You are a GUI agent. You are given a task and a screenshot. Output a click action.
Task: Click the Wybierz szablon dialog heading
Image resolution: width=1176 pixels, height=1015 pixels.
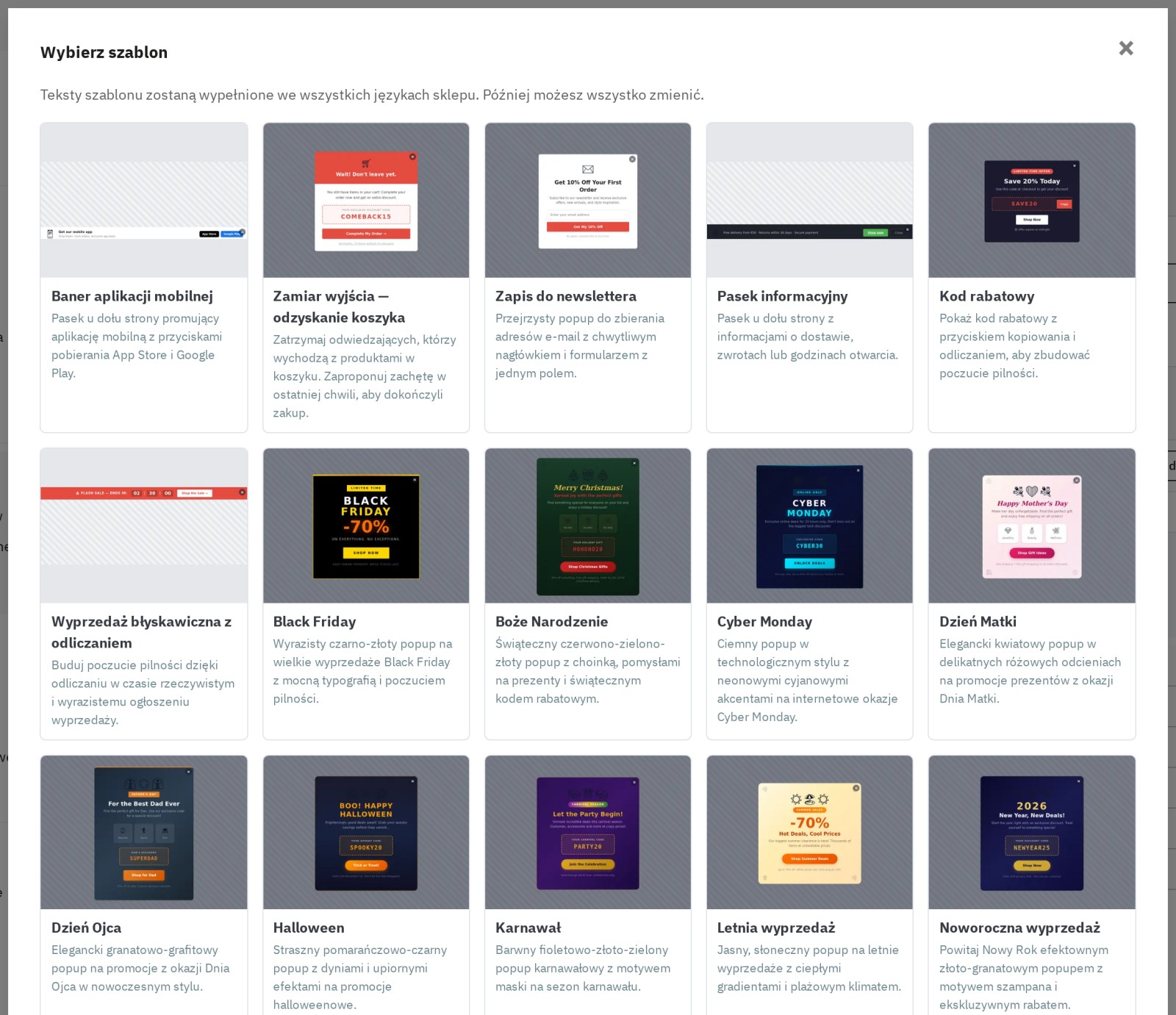104,52
